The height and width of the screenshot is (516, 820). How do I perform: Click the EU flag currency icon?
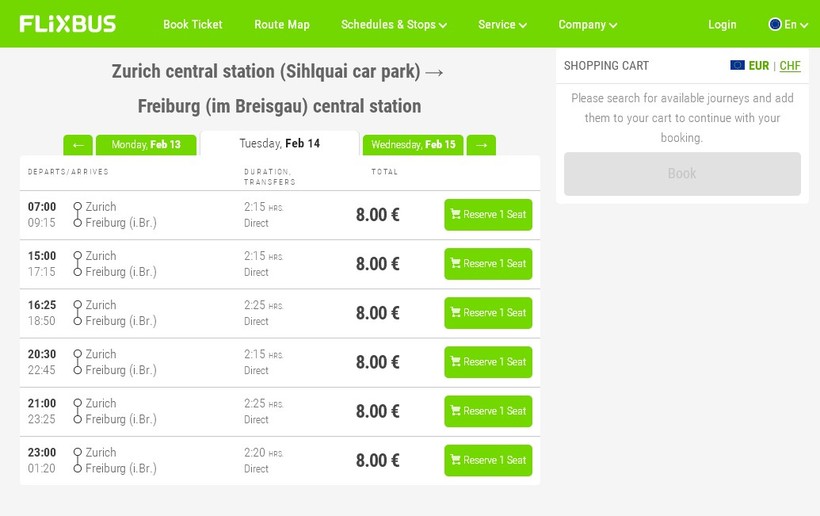pyautogui.click(x=737, y=66)
